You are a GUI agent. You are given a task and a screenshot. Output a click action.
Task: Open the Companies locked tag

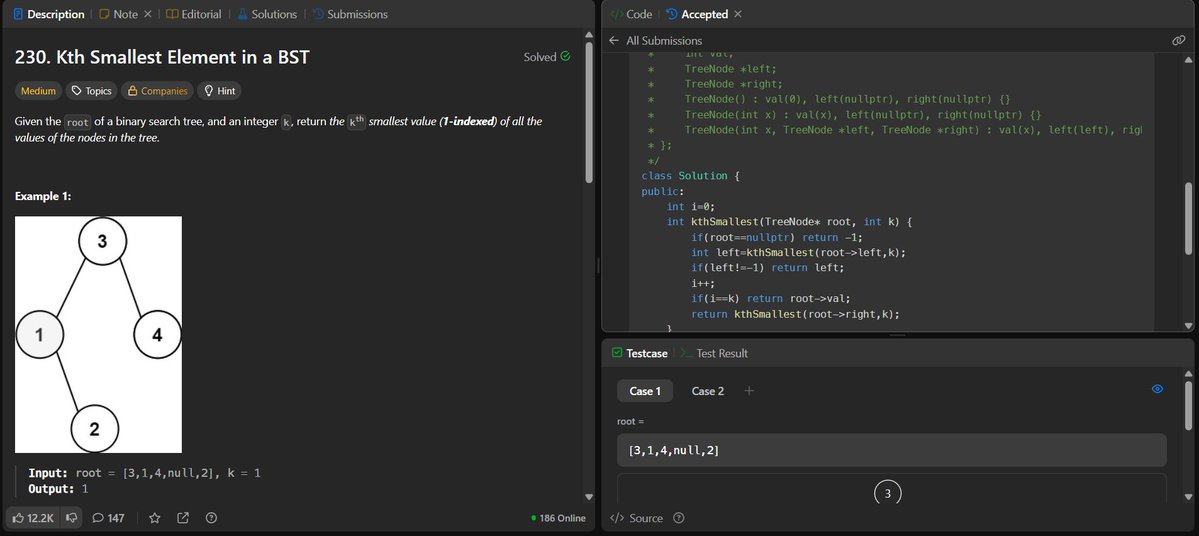157,91
